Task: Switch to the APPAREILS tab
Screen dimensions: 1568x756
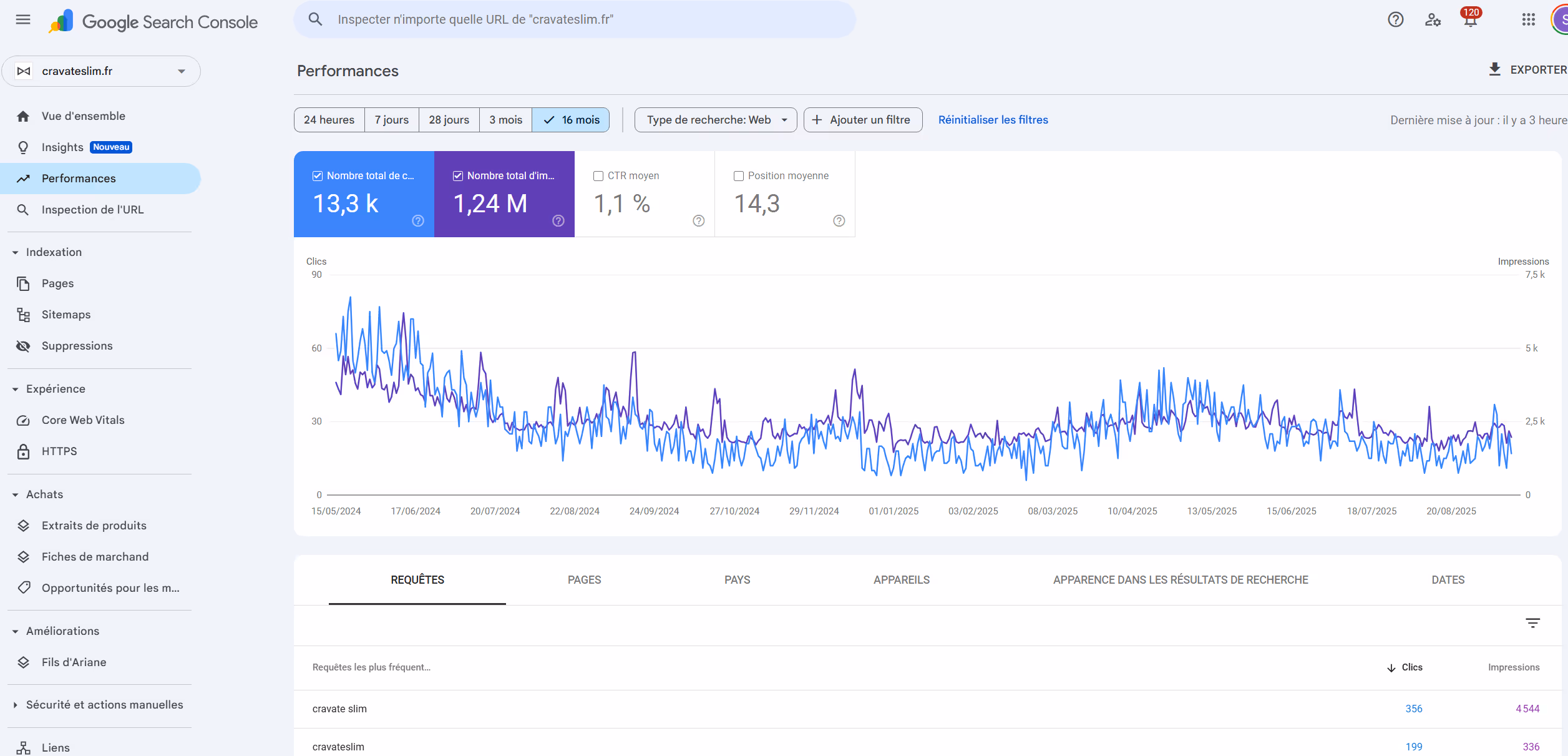Action: click(x=901, y=580)
